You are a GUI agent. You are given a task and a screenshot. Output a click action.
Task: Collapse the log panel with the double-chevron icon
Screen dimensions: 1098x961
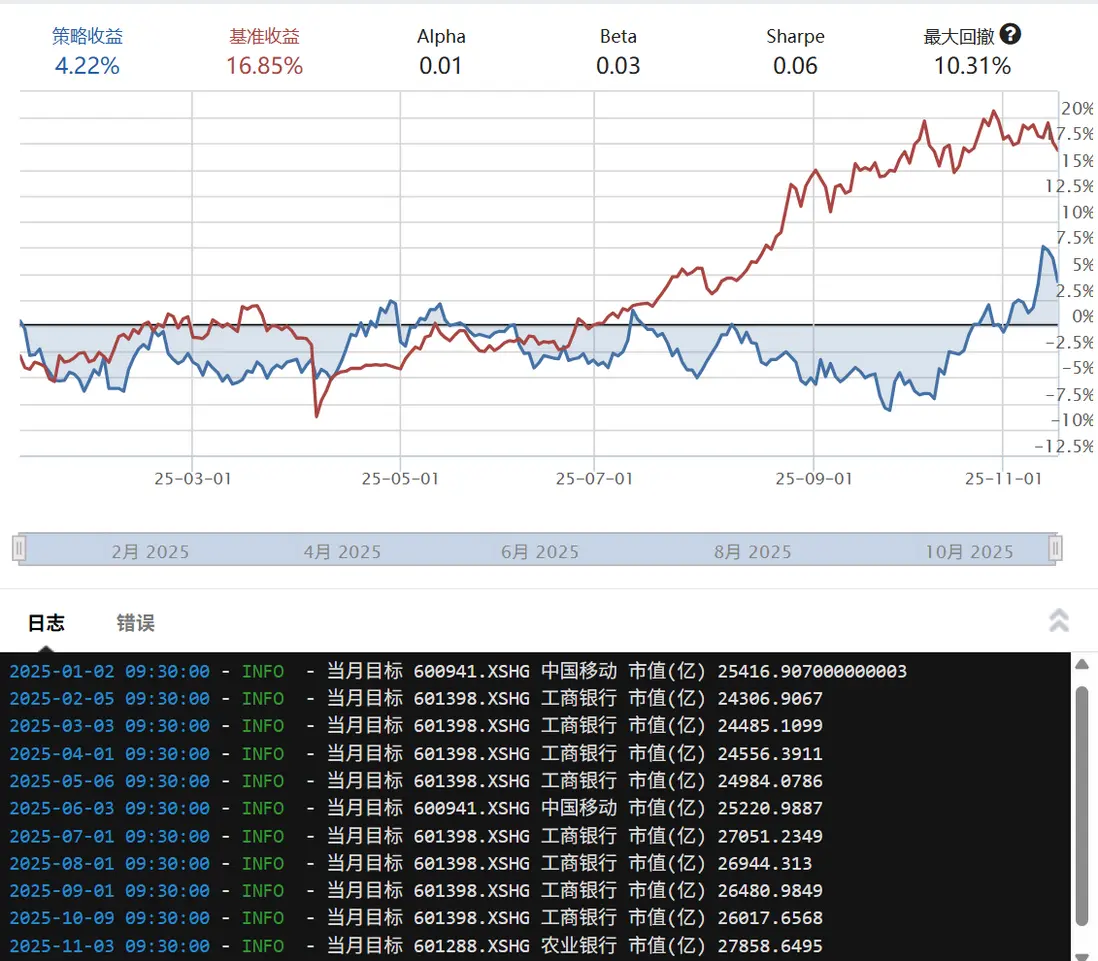1059,620
